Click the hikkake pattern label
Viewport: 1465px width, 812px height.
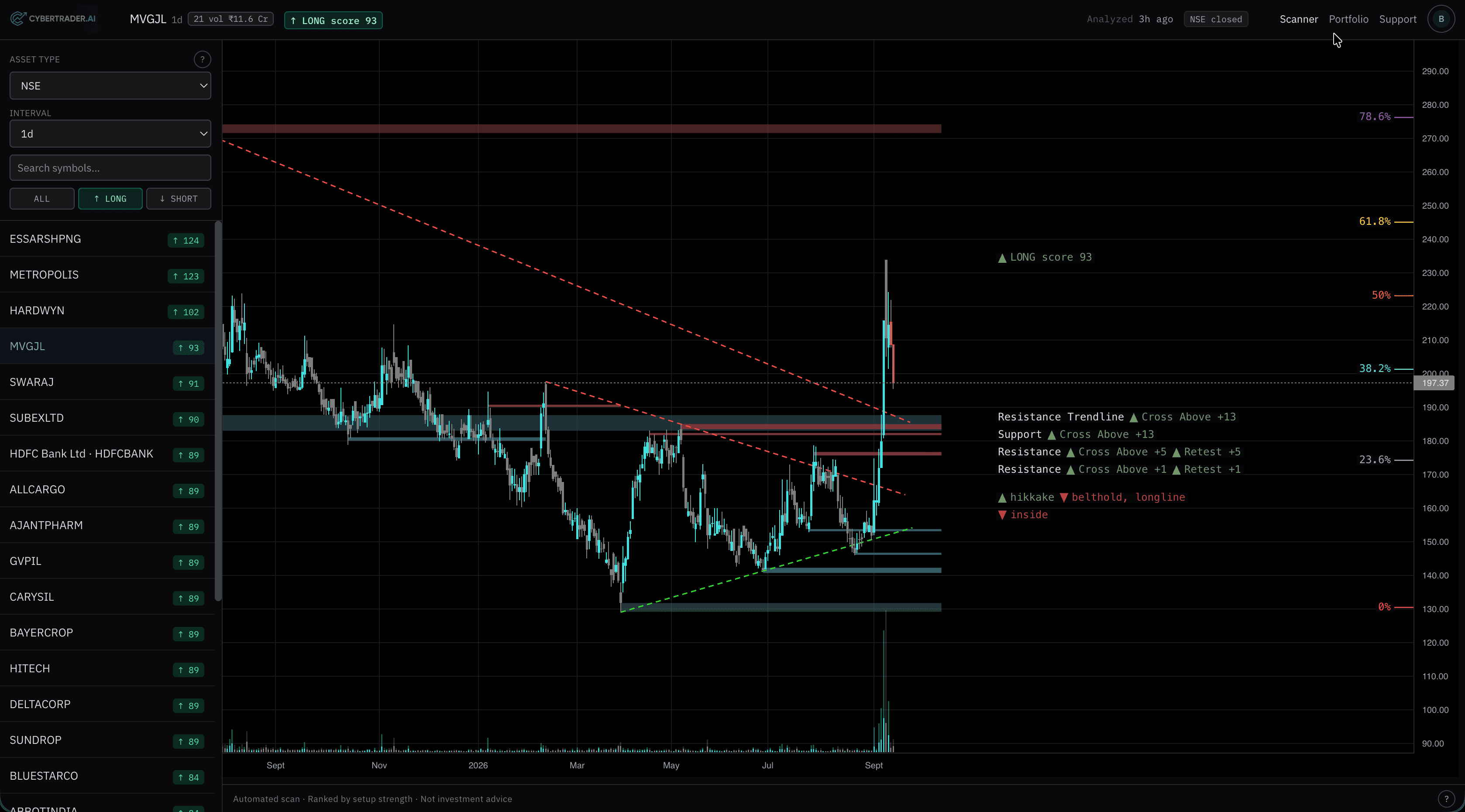coord(1026,497)
